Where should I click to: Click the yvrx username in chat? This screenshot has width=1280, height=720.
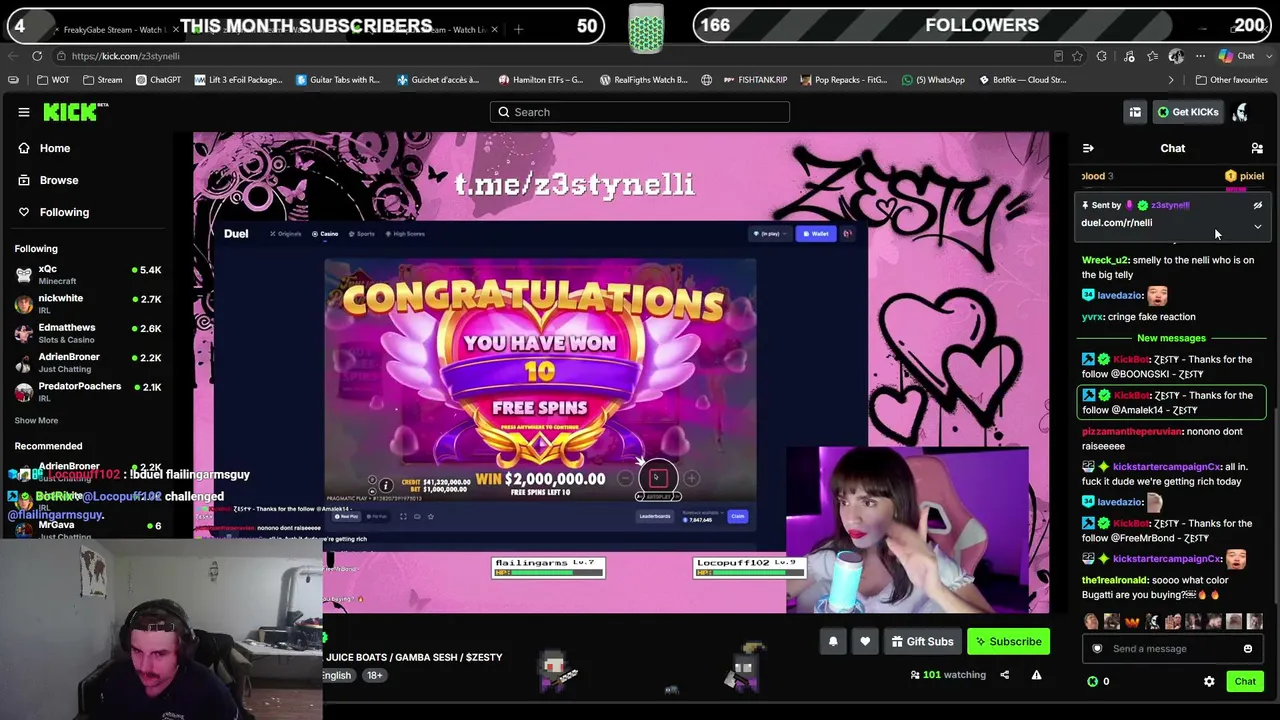[x=1092, y=317]
